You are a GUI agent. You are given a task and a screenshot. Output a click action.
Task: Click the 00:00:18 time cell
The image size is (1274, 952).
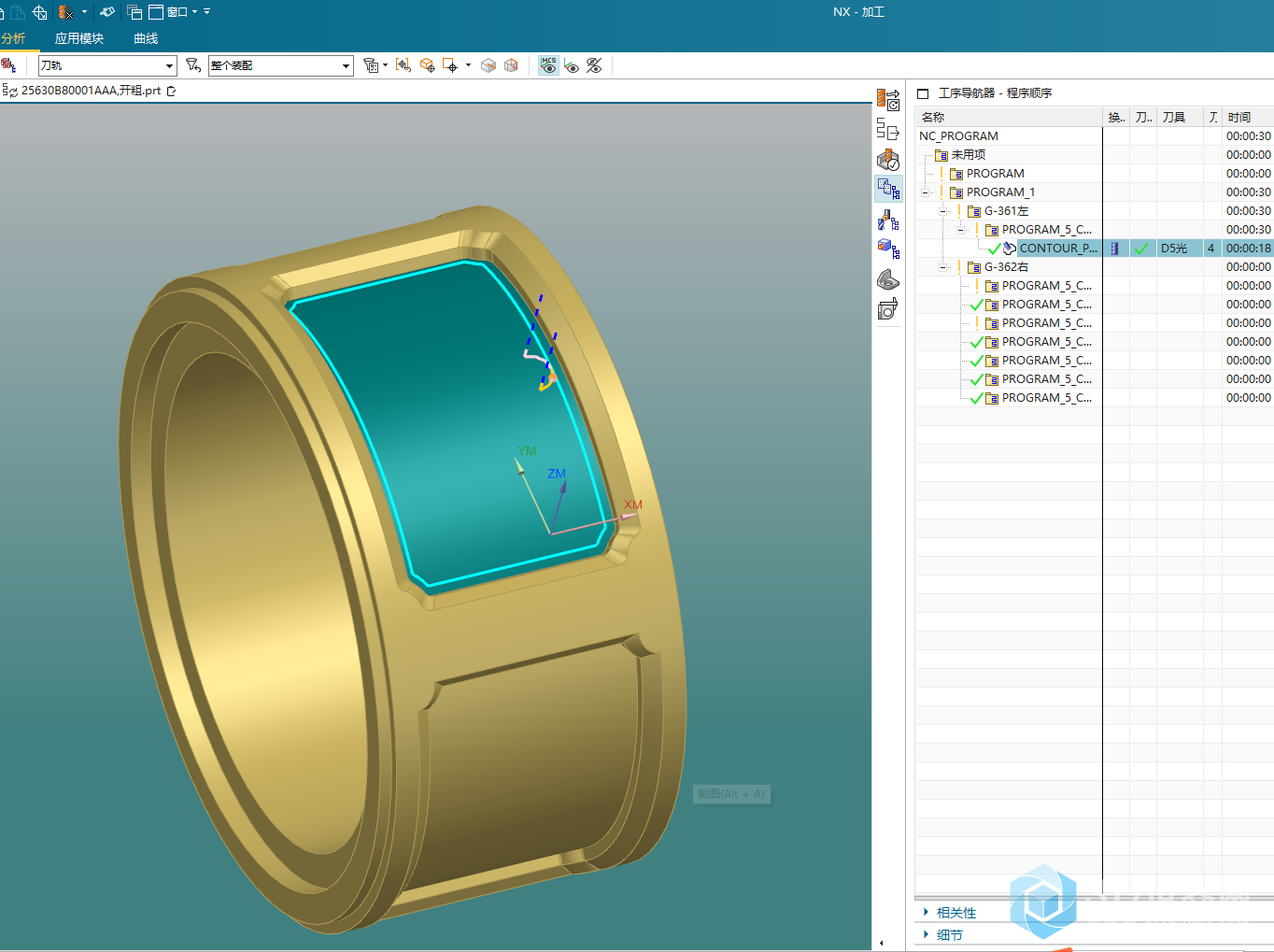pyautogui.click(x=1248, y=248)
